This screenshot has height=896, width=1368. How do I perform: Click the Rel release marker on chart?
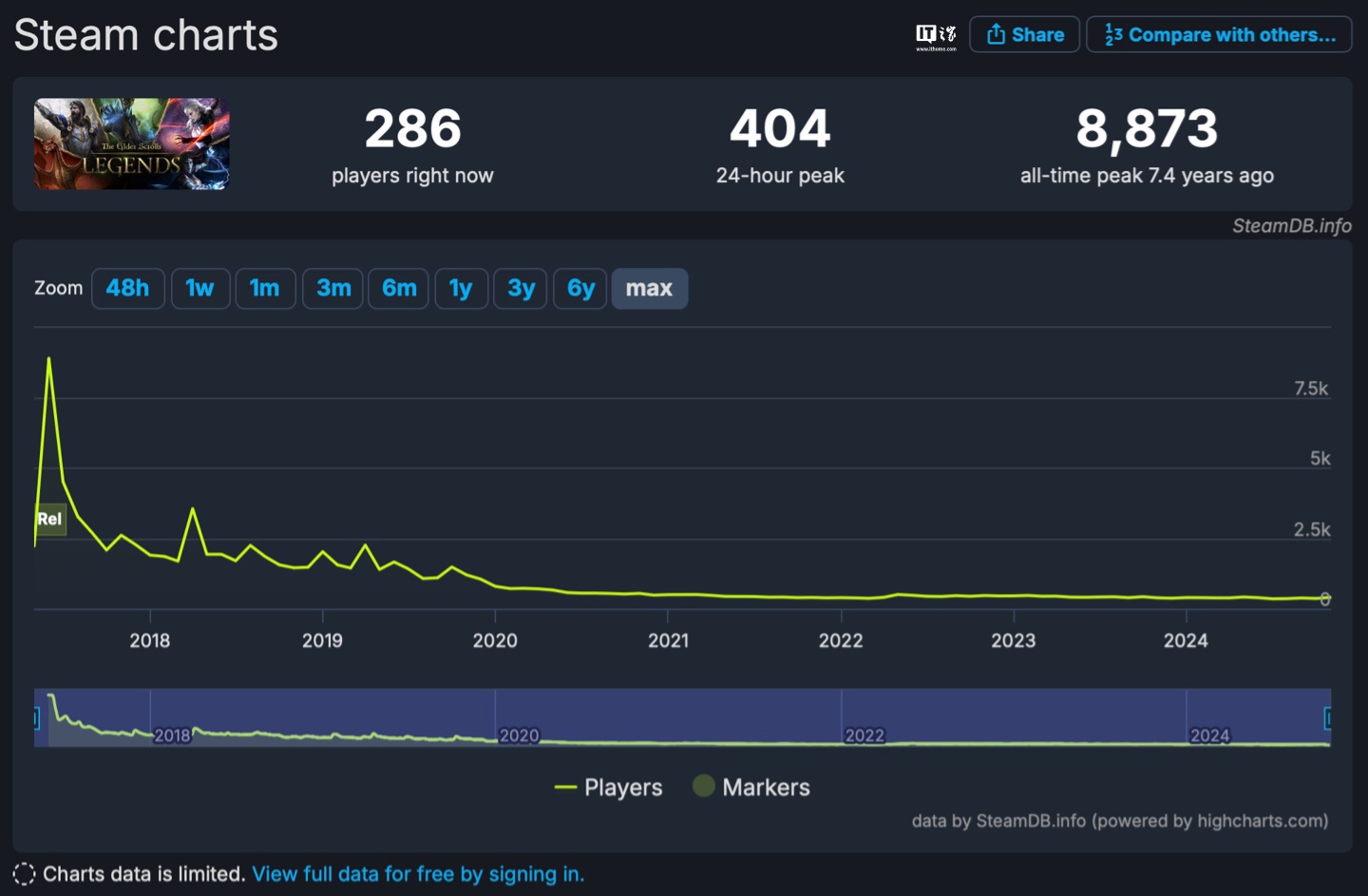[x=49, y=519]
